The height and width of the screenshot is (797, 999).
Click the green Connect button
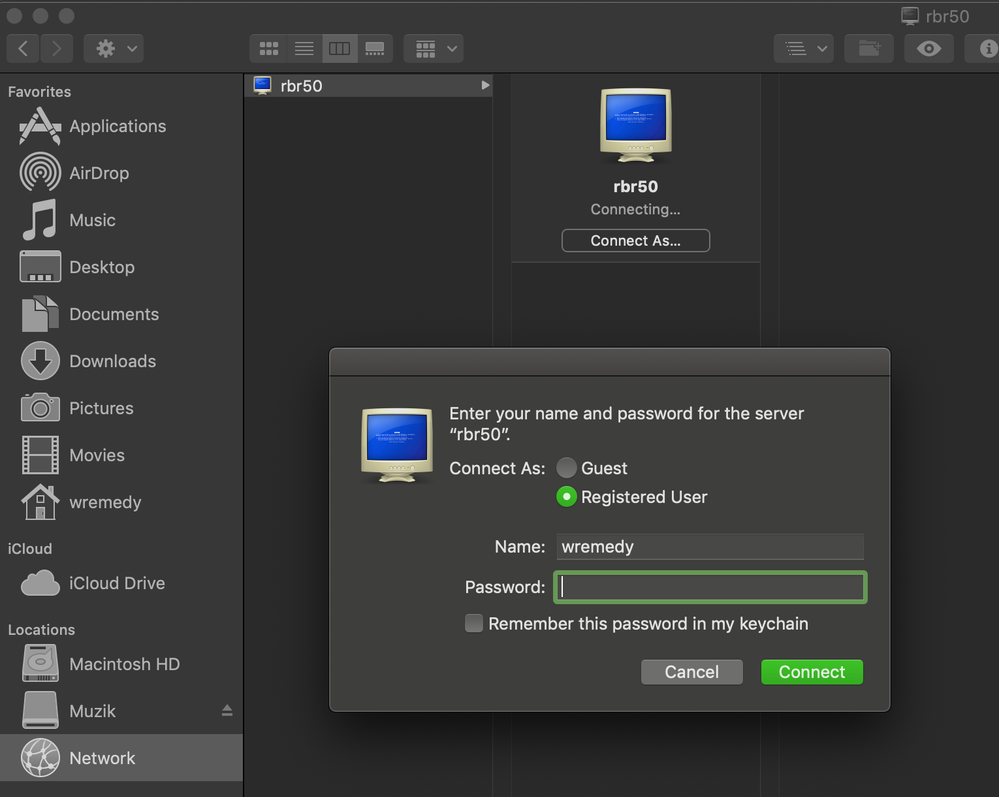coord(811,672)
